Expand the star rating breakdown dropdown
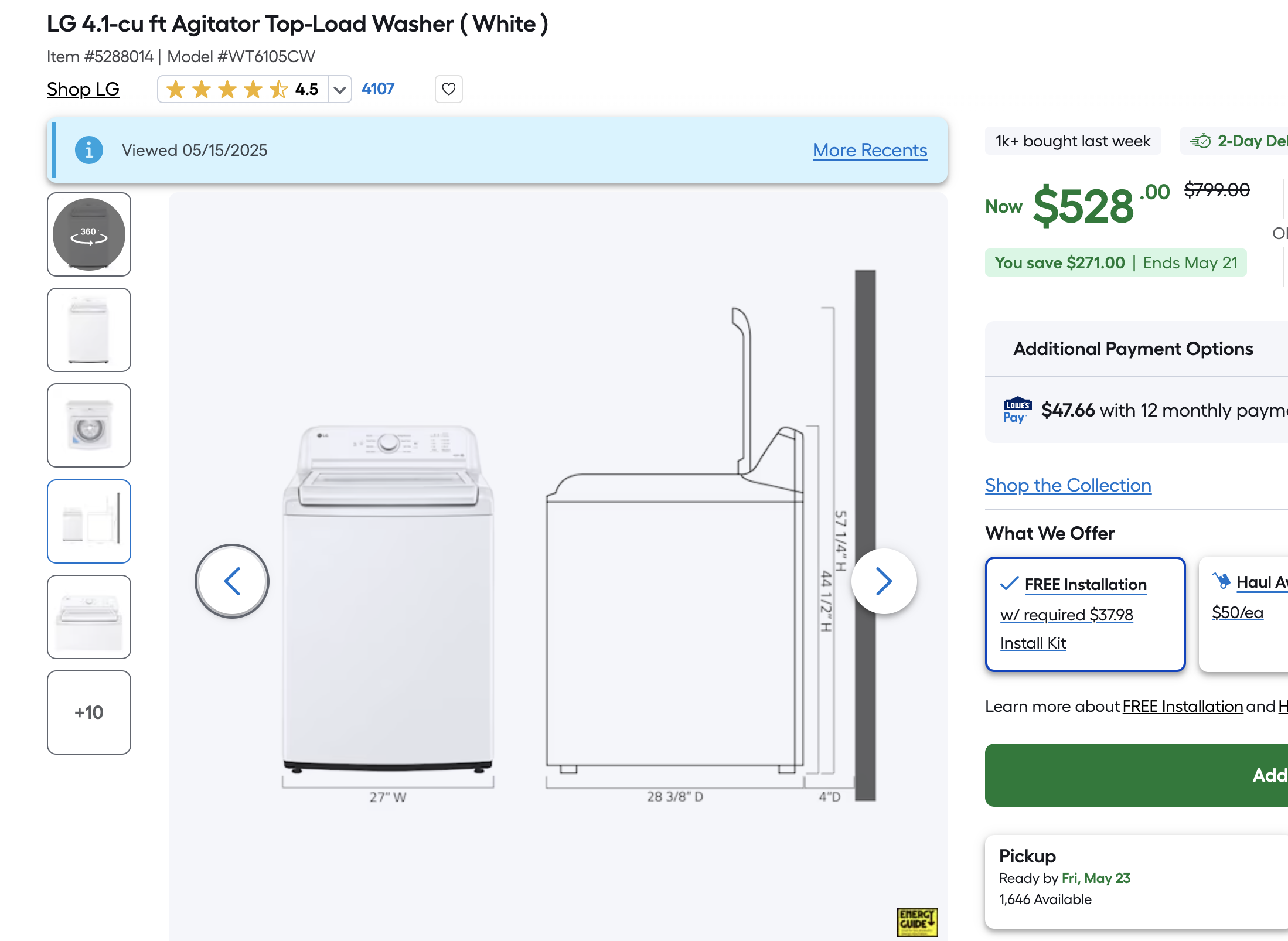1288x941 pixels. coord(339,89)
